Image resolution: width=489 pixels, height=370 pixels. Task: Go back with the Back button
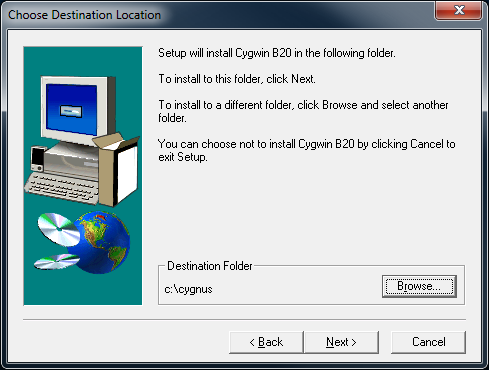click(266, 342)
